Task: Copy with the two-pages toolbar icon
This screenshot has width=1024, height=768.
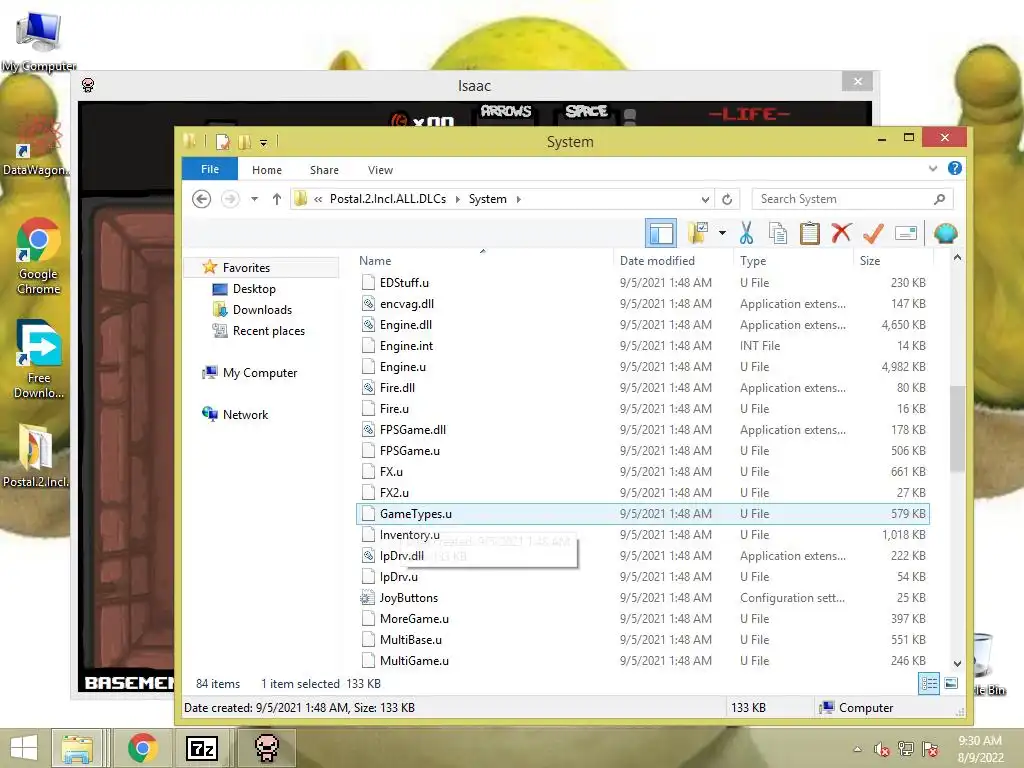Action: tap(777, 233)
